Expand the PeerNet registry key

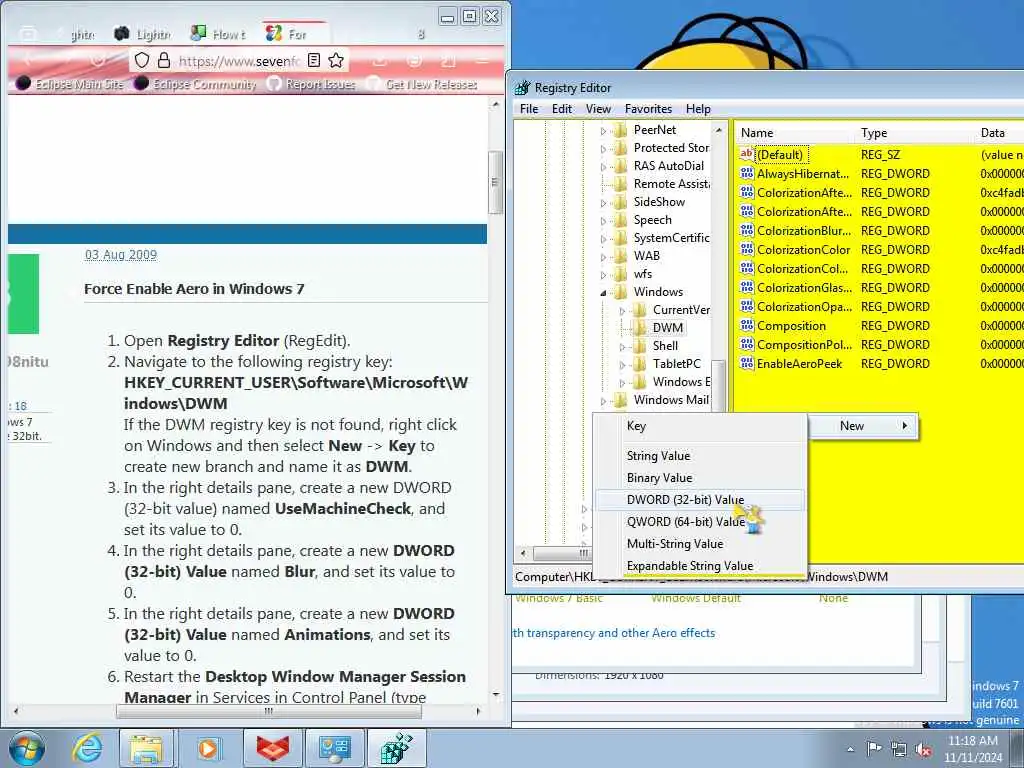603,131
